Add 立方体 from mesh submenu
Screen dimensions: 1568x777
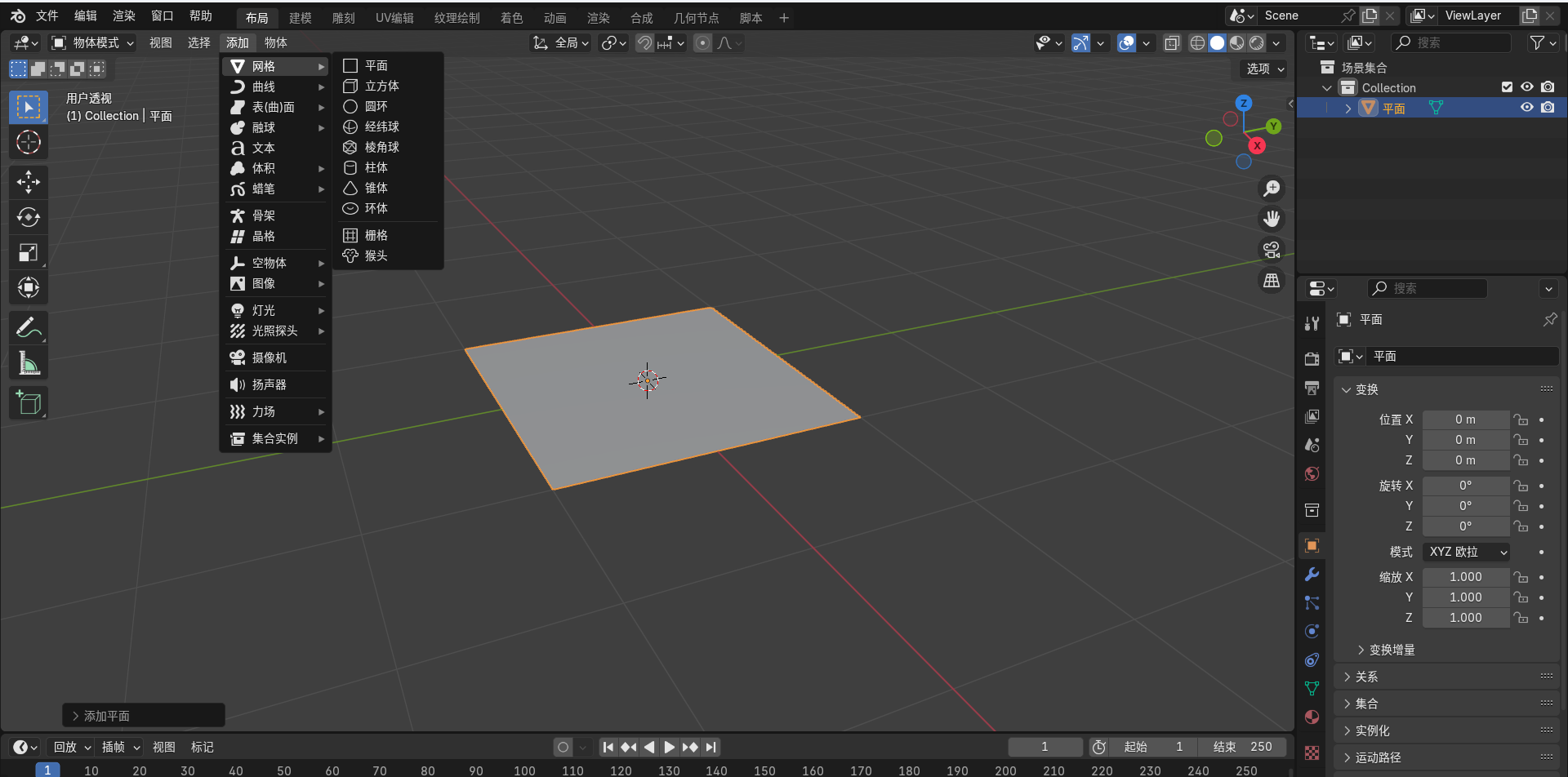[x=388, y=86]
